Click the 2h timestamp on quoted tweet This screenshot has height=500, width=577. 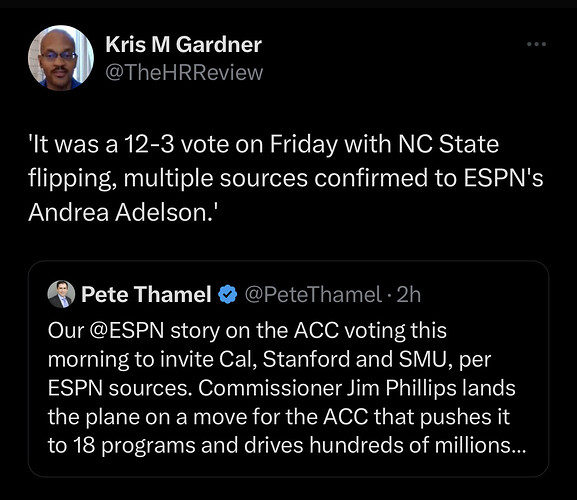[x=408, y=294]
